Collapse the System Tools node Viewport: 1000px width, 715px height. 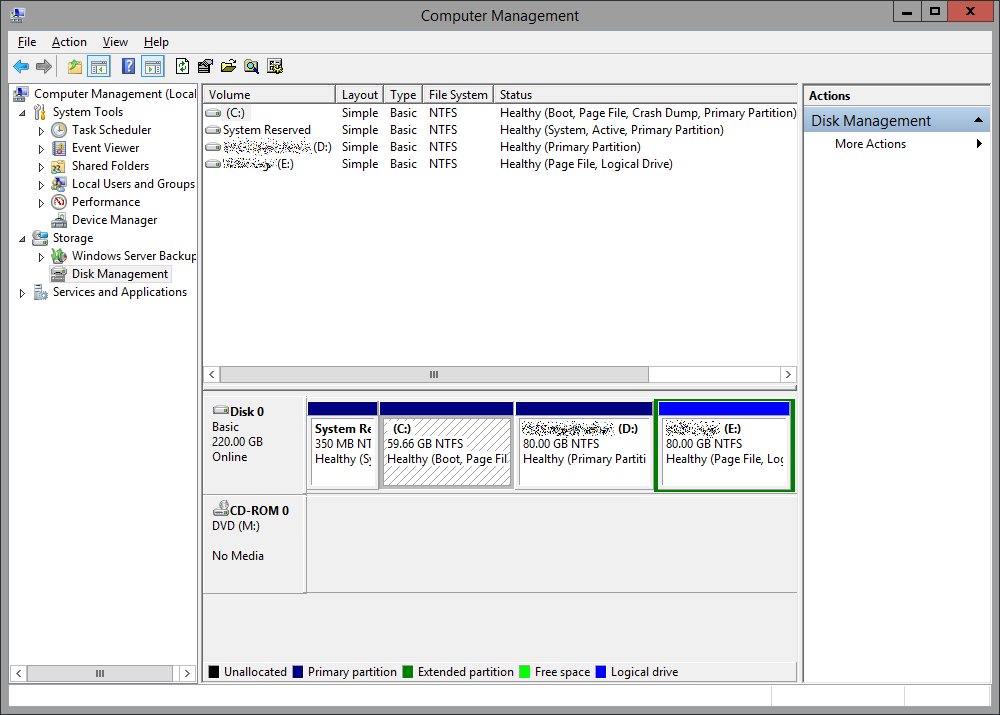coord(22,113)
